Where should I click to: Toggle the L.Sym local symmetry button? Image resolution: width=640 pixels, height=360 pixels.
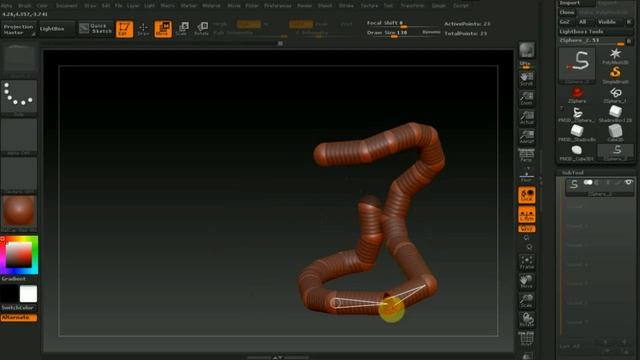[x=527, y=215]
